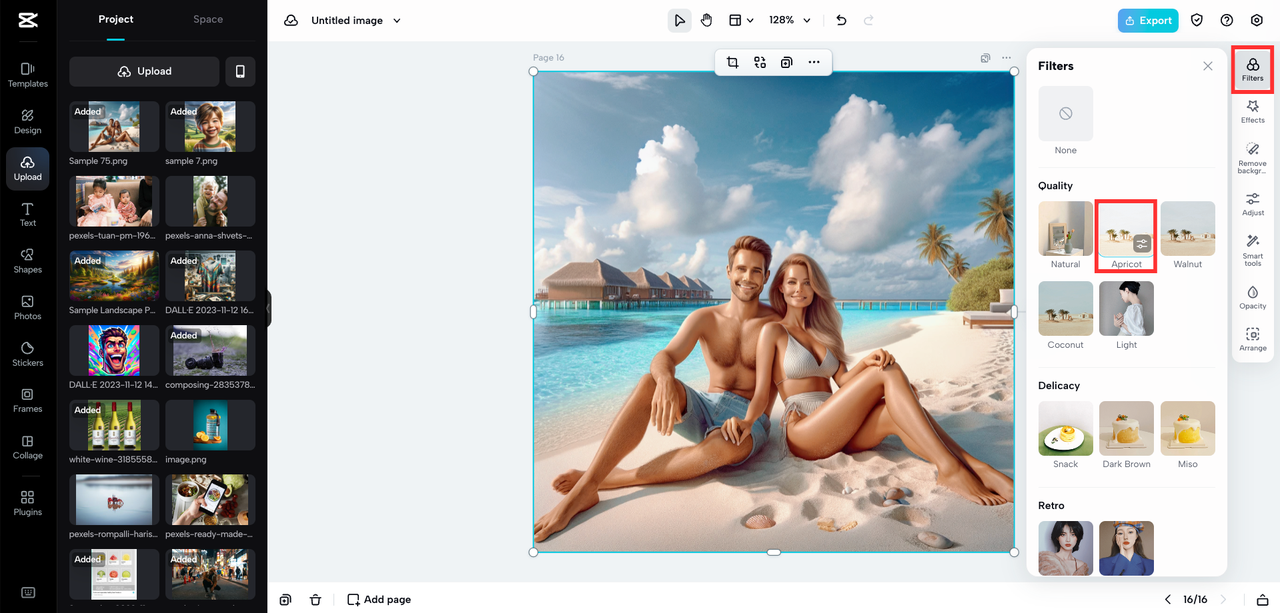Screen dimensions: 1280x613
Task: Select the None filter option
Action: pyautogui.click(x=1066, y=113)
